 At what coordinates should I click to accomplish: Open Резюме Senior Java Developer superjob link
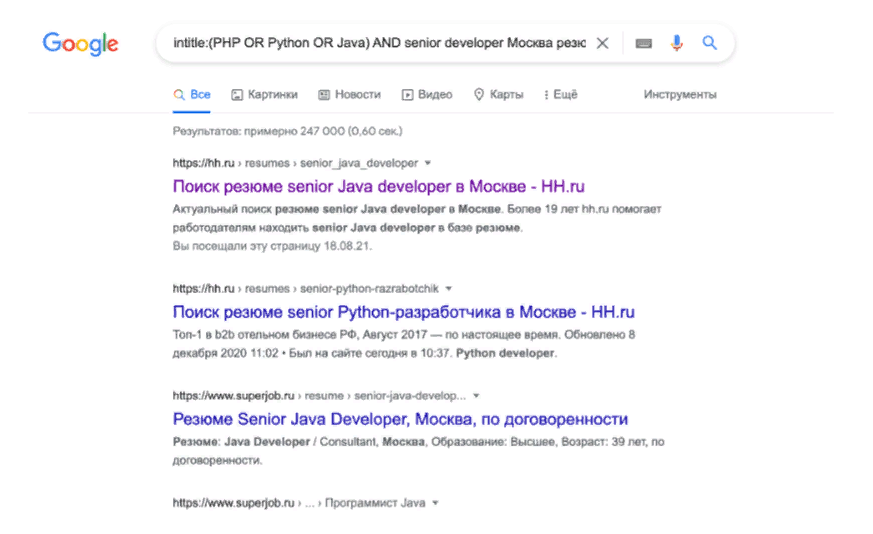point(400,419)
